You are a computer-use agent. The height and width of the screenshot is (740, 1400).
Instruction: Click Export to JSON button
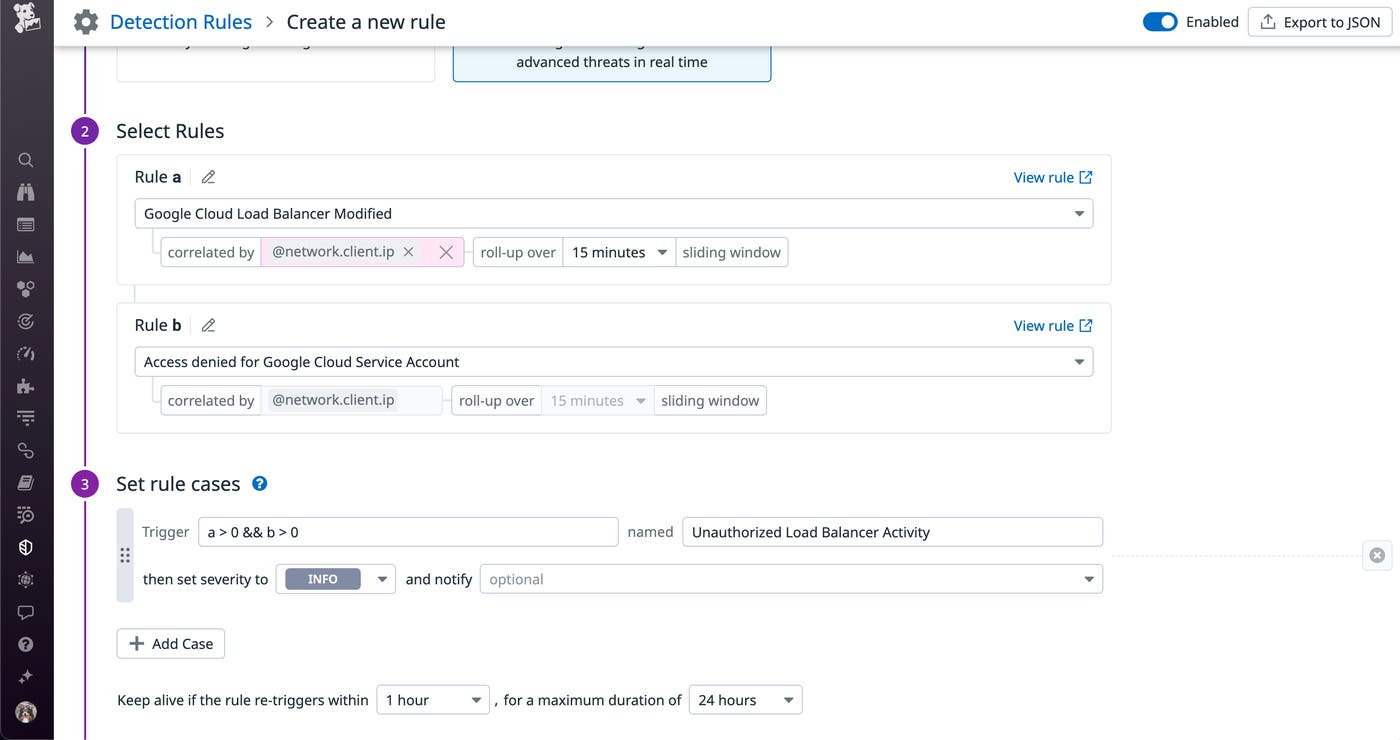(1320, 22)
